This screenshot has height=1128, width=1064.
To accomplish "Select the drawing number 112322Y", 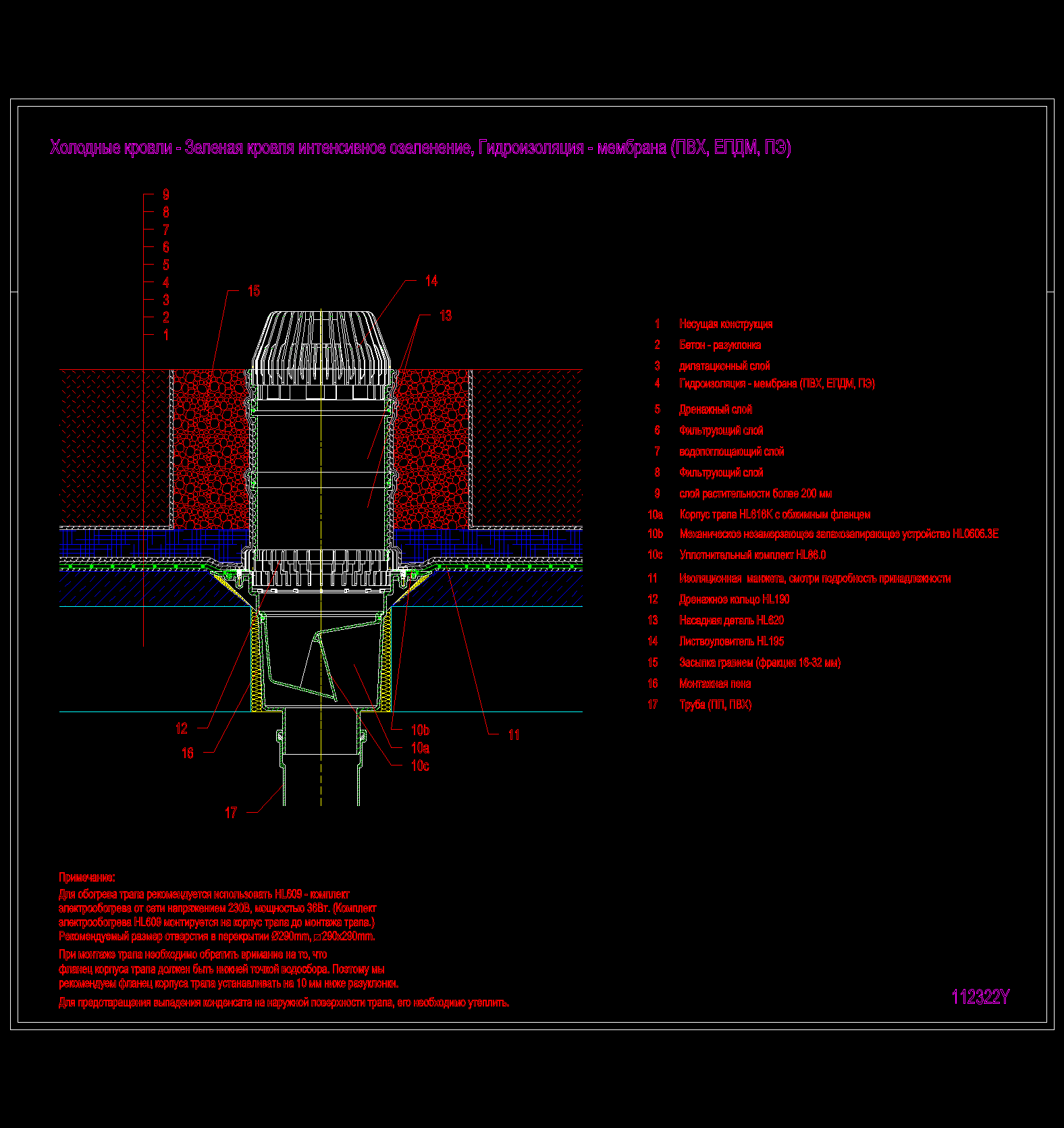I will click(x=980, y=997).
